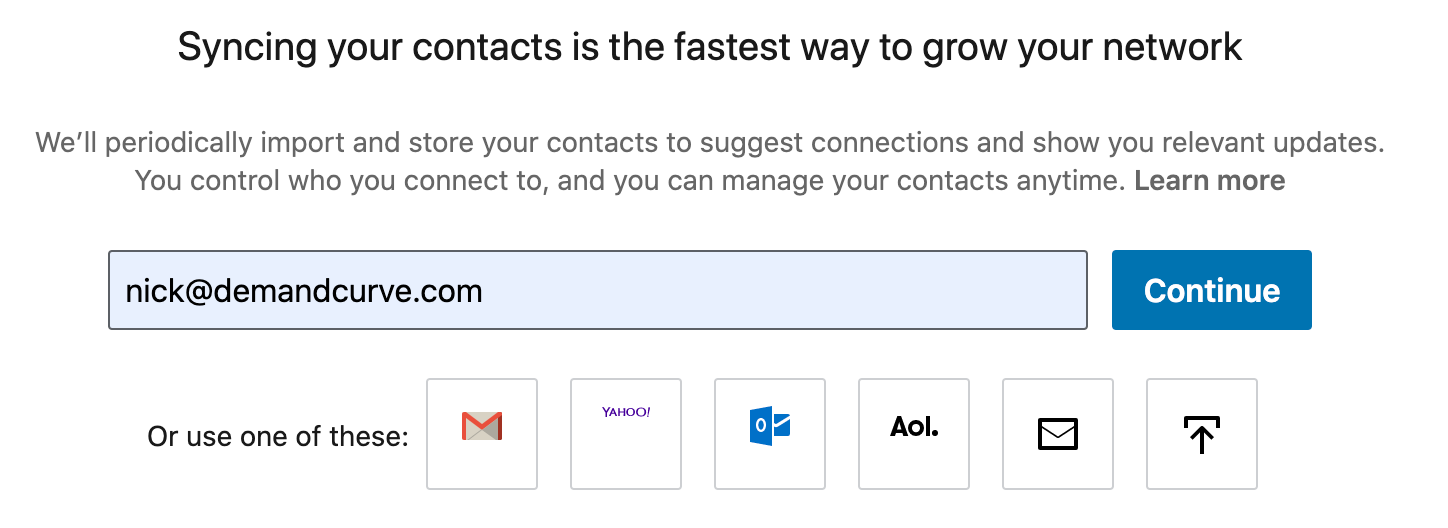Submit the email with the blue Continue button
1448x528 pixels.
pyautogui.click(x=1212, y=290)
